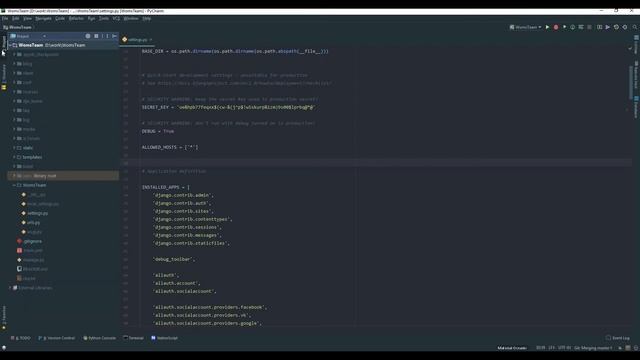Open the Python Console tab

[x=100, y=338]
